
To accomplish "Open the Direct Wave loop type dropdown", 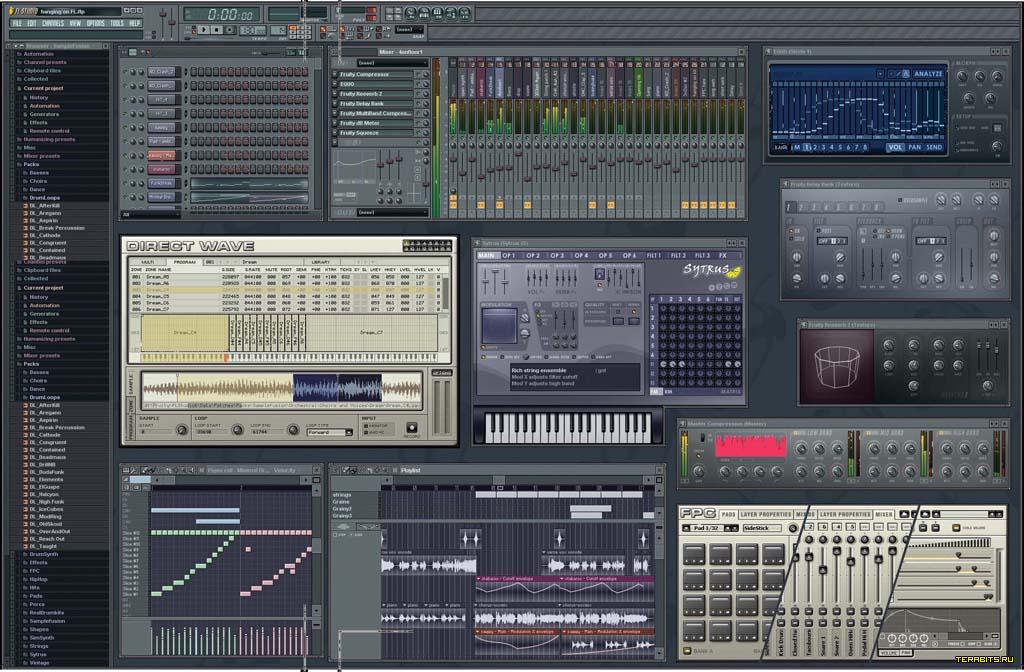I will [x=329, y=433].
